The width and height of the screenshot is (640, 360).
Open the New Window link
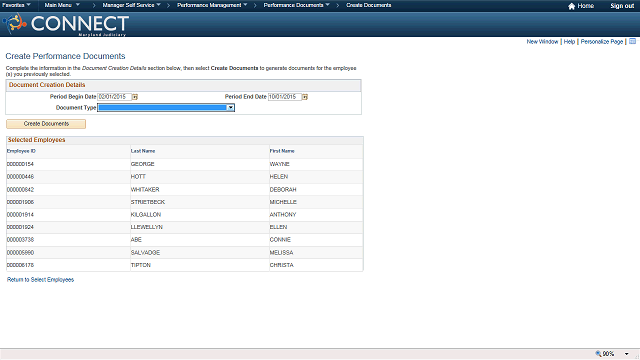[542, 42]
